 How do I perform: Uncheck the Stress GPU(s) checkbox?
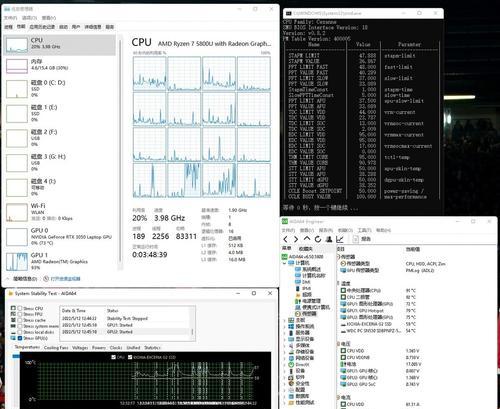click(x=20, y=338)
